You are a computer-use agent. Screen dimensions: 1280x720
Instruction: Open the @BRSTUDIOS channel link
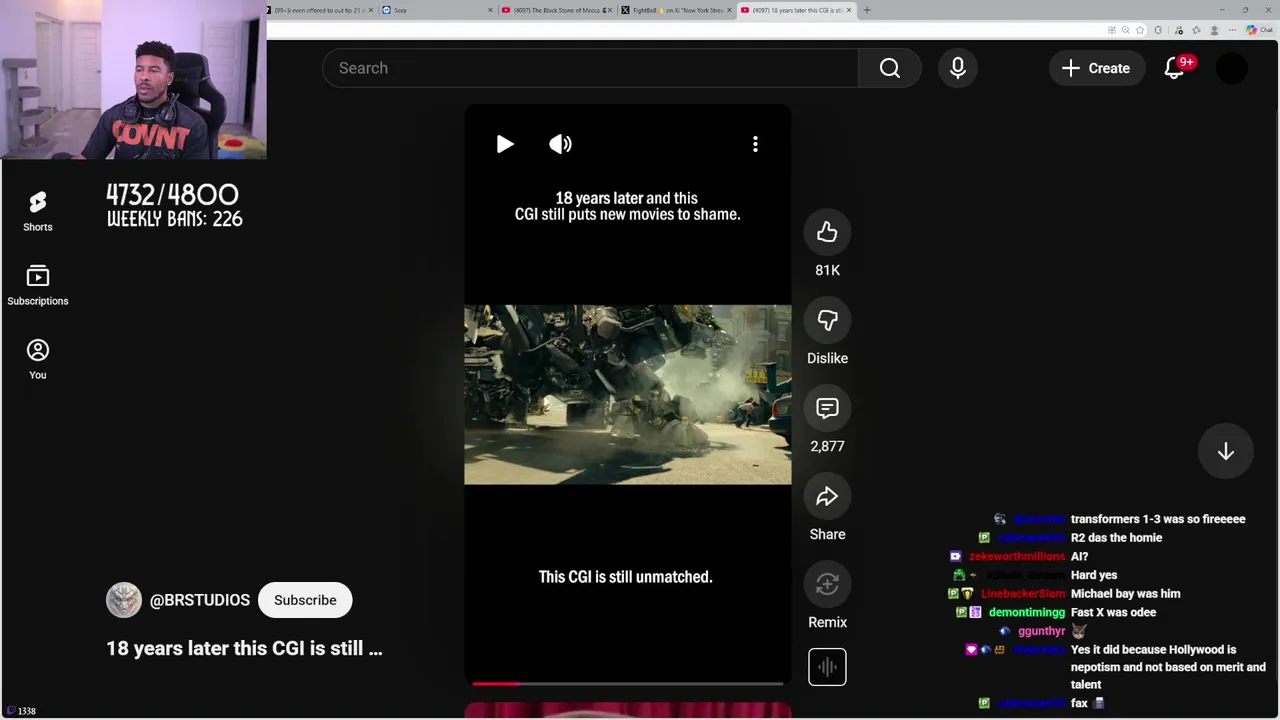200,600
